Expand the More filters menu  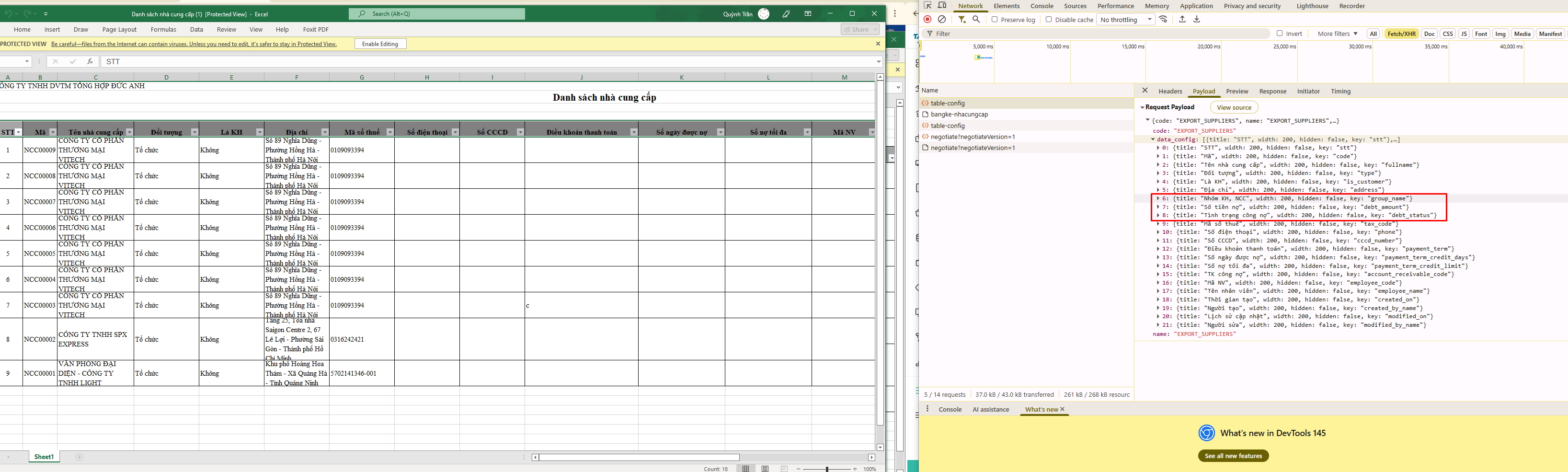(1337, 34)
